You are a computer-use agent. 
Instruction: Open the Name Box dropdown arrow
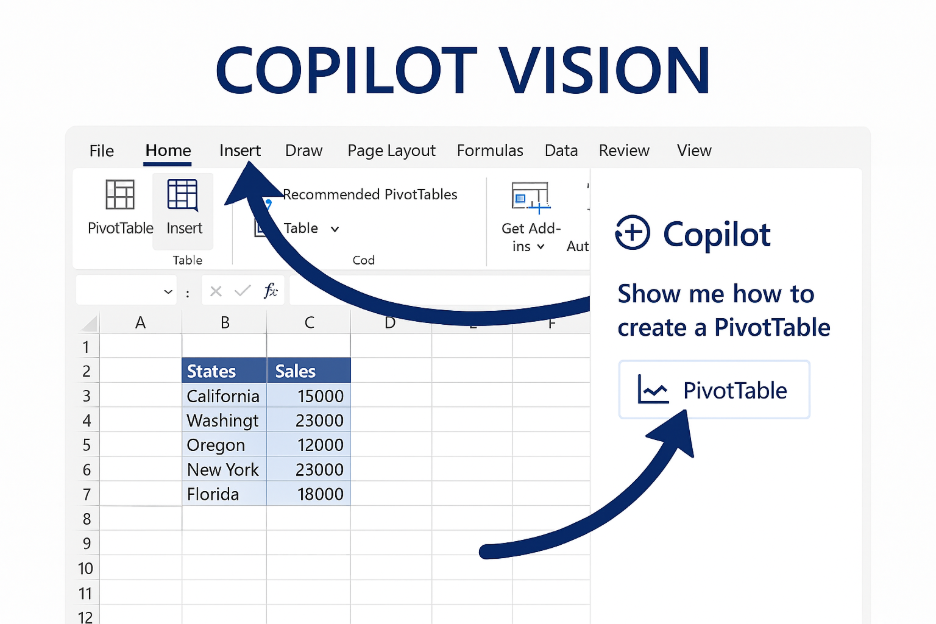168,291
